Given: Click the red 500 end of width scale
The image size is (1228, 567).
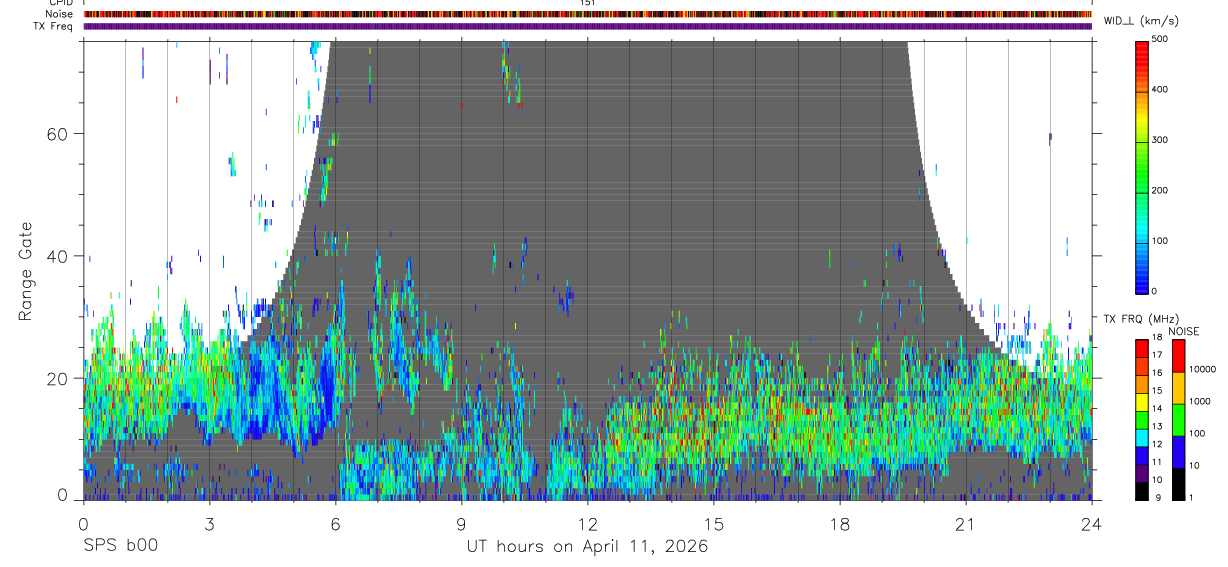Looking at the screenshot, I should point(1142,44).
